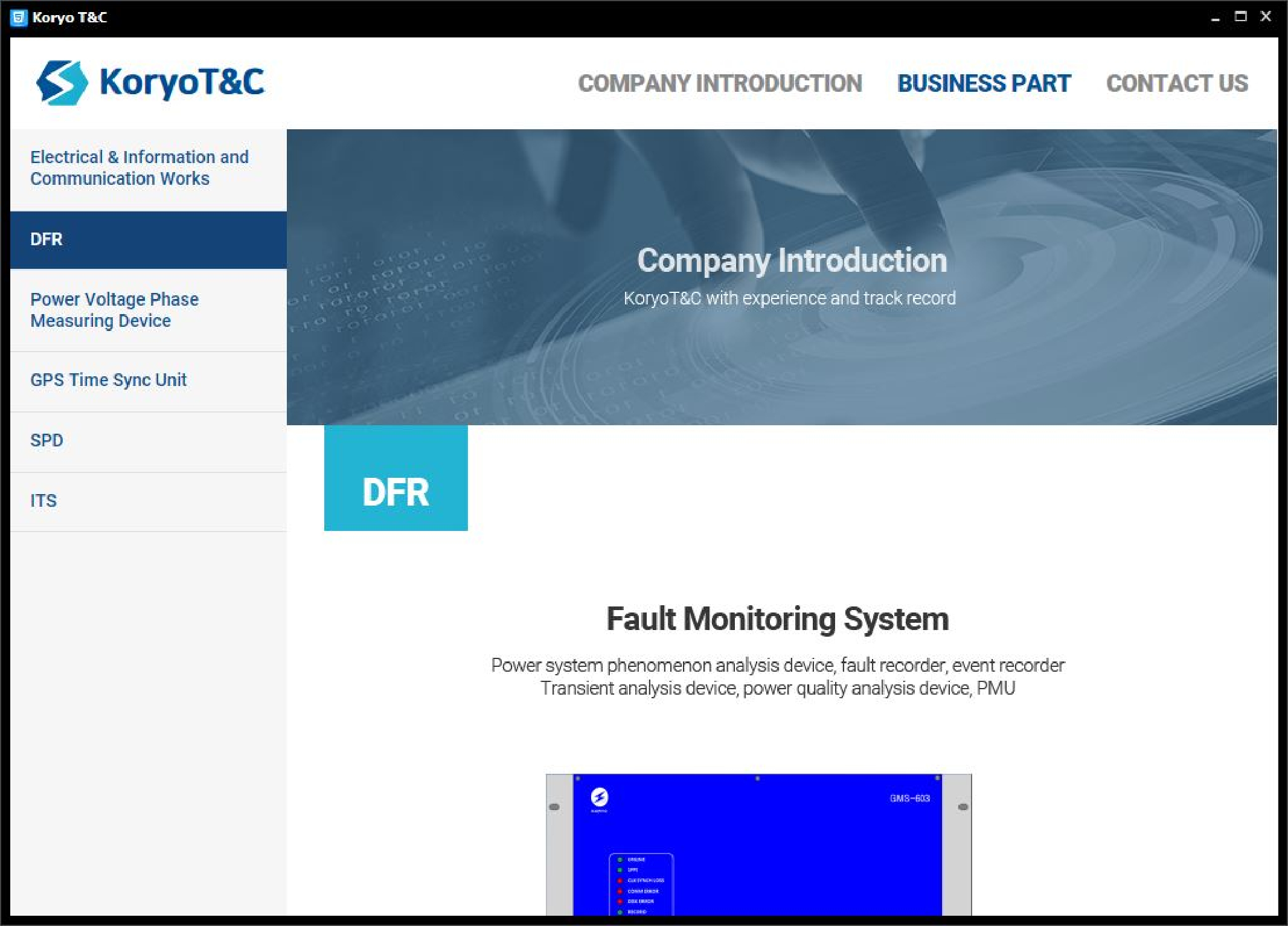Click the Fault Monitoring System heading
Image resolution: width=1288 pixels, height=926 pixels.
point(778,619)
